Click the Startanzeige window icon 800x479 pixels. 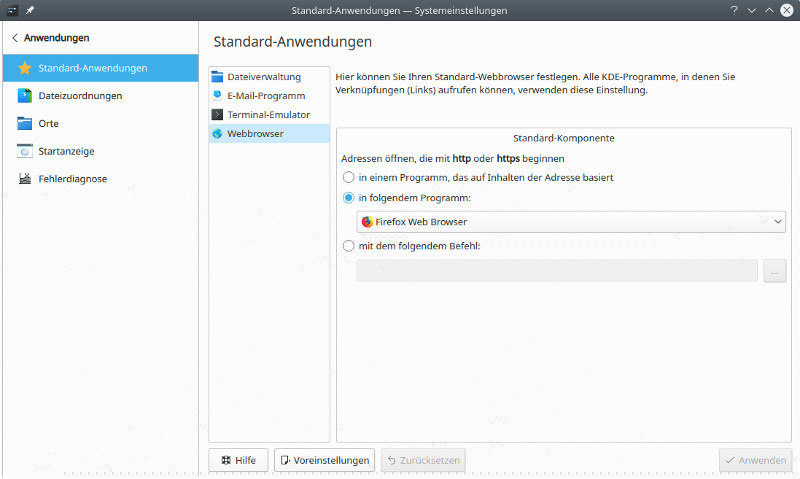[25, 152]
